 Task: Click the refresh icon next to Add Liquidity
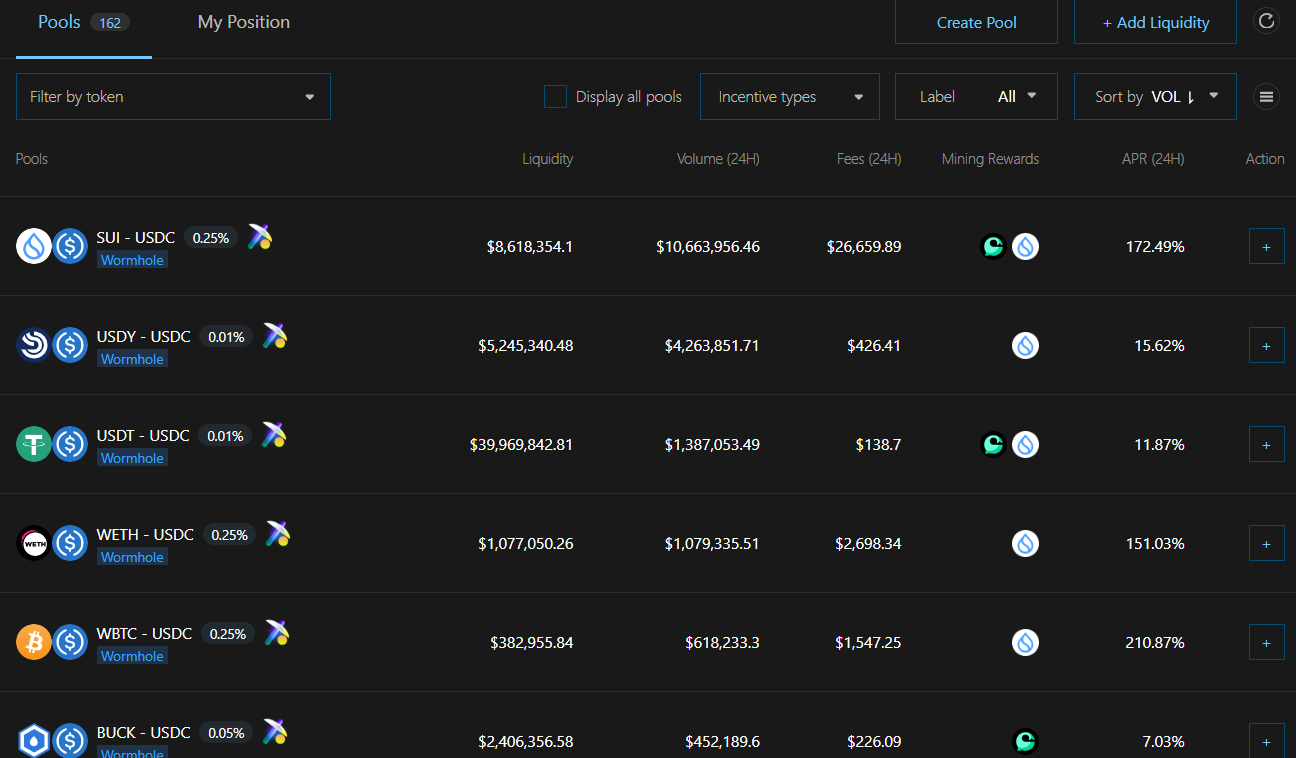click(x=1266, y=21)
